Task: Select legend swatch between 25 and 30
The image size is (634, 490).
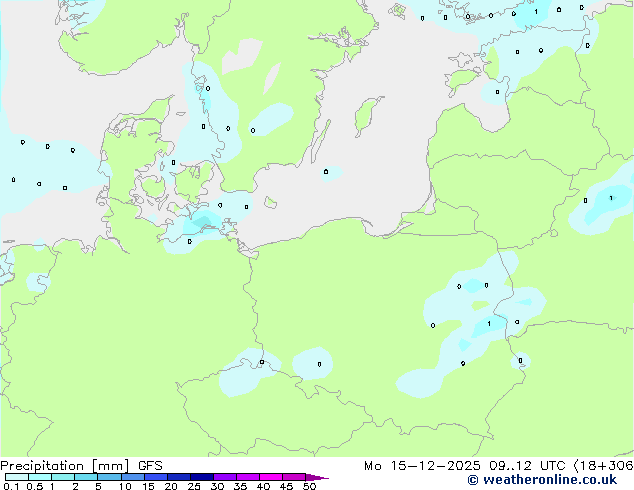Action: pos(202,477)
